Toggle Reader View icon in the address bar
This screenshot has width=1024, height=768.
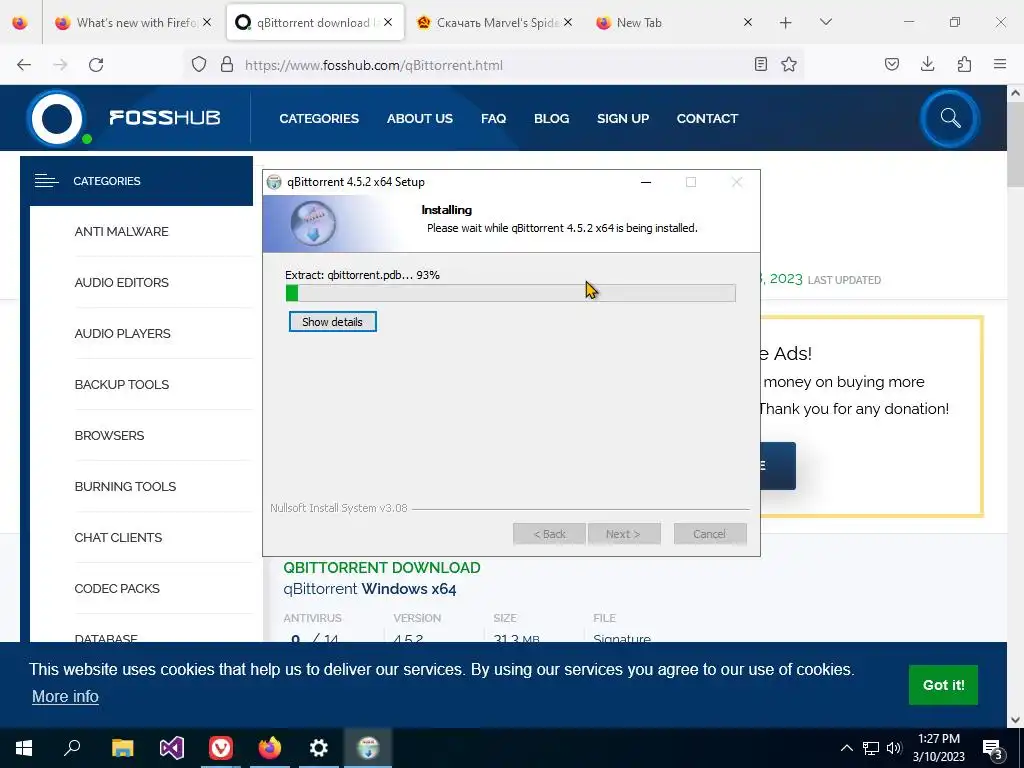760,65
